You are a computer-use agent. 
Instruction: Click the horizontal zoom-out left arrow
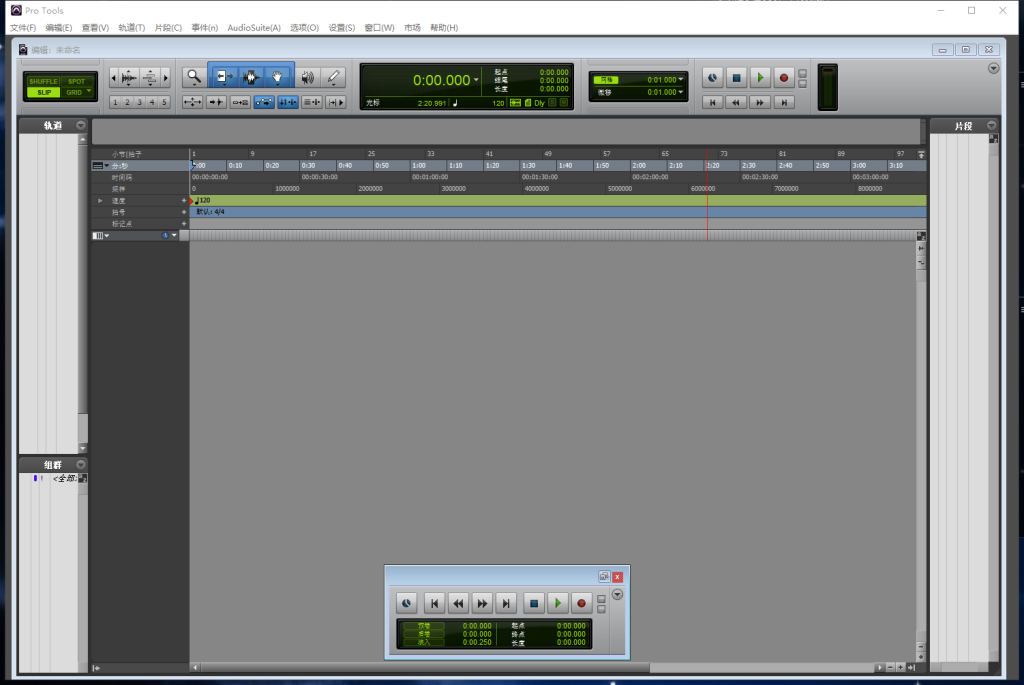(114, 78)
